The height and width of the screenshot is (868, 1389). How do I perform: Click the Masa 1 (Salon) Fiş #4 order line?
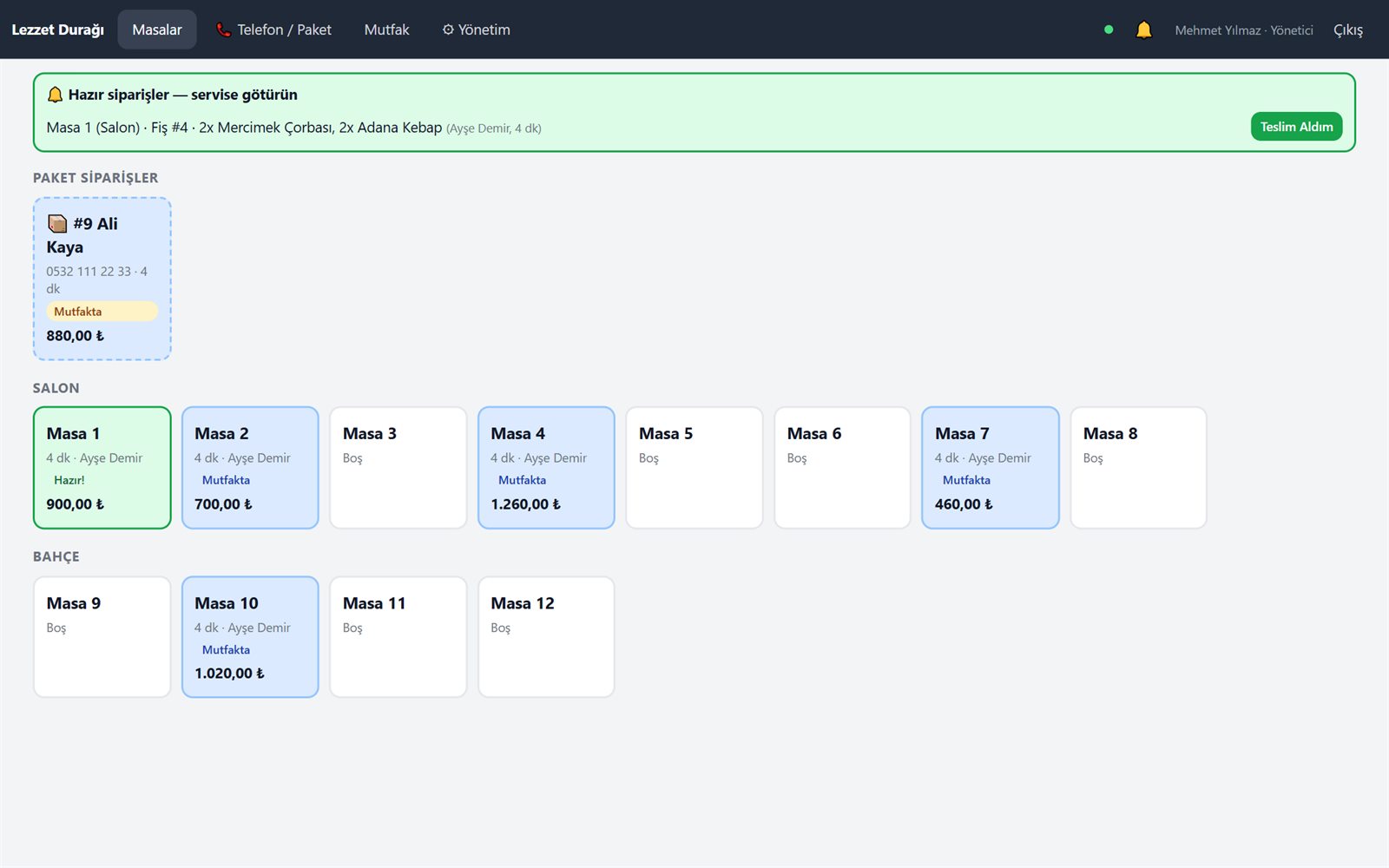(294, 128)
